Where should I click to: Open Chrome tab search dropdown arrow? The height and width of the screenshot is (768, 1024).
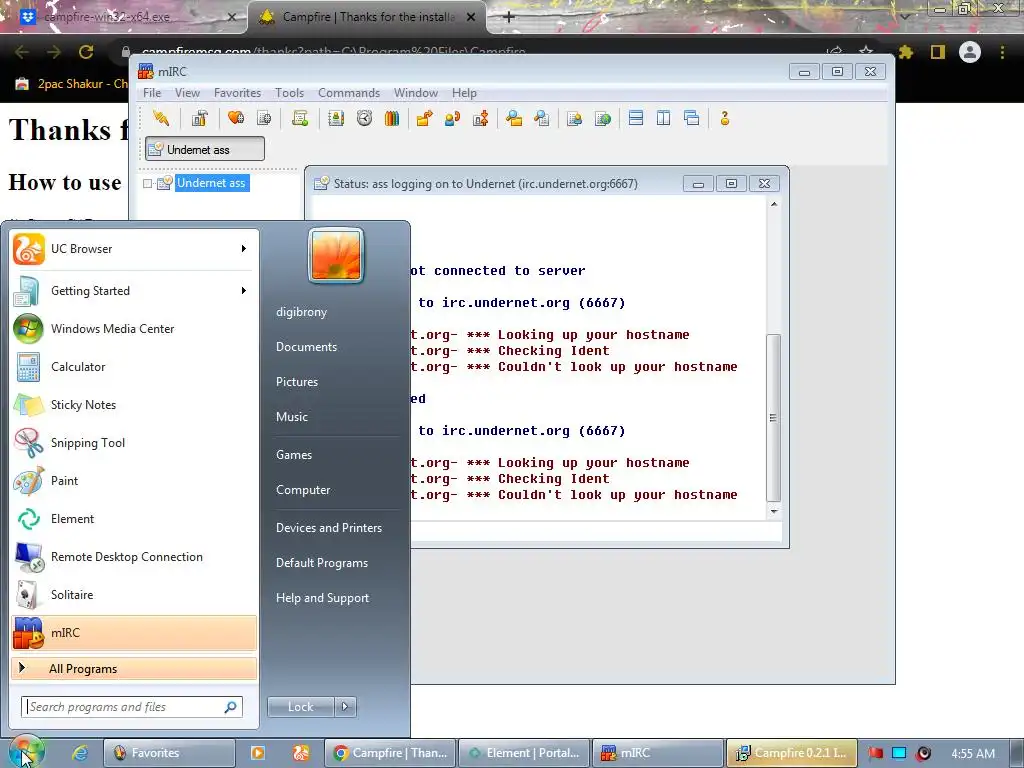[905, 16]
